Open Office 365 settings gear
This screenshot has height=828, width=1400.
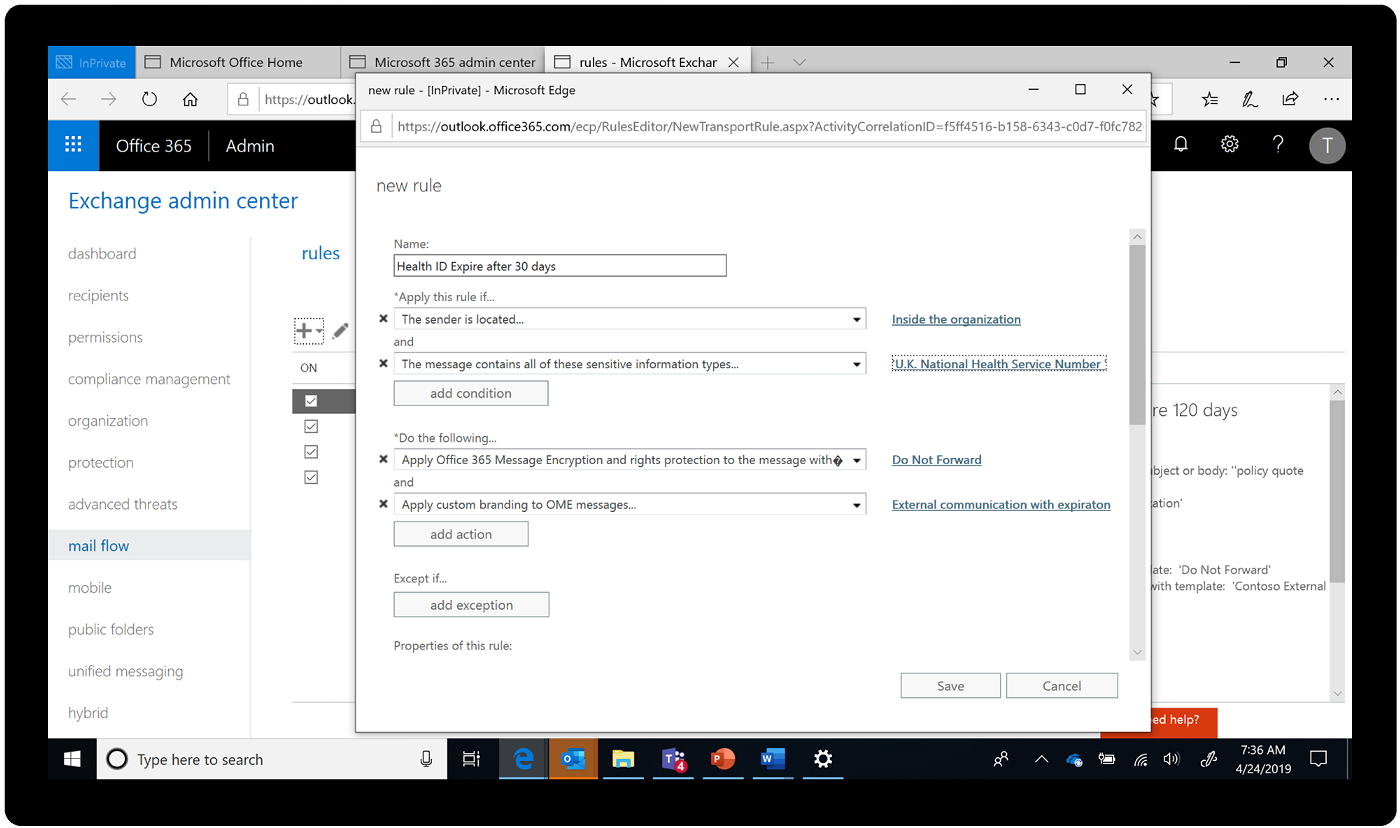tap(1228, 144)
